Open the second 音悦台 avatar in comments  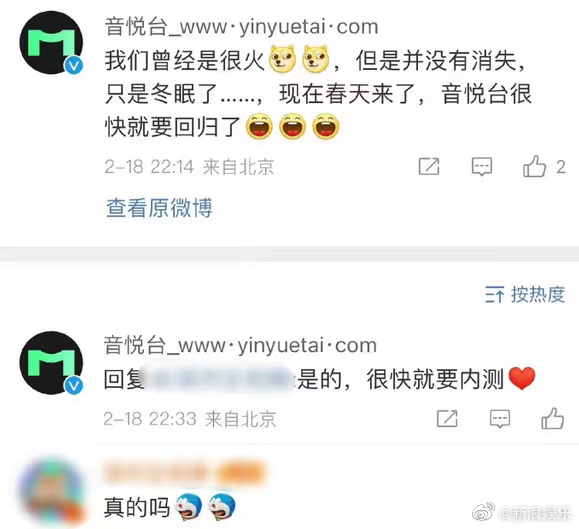[x=51, y=363]
